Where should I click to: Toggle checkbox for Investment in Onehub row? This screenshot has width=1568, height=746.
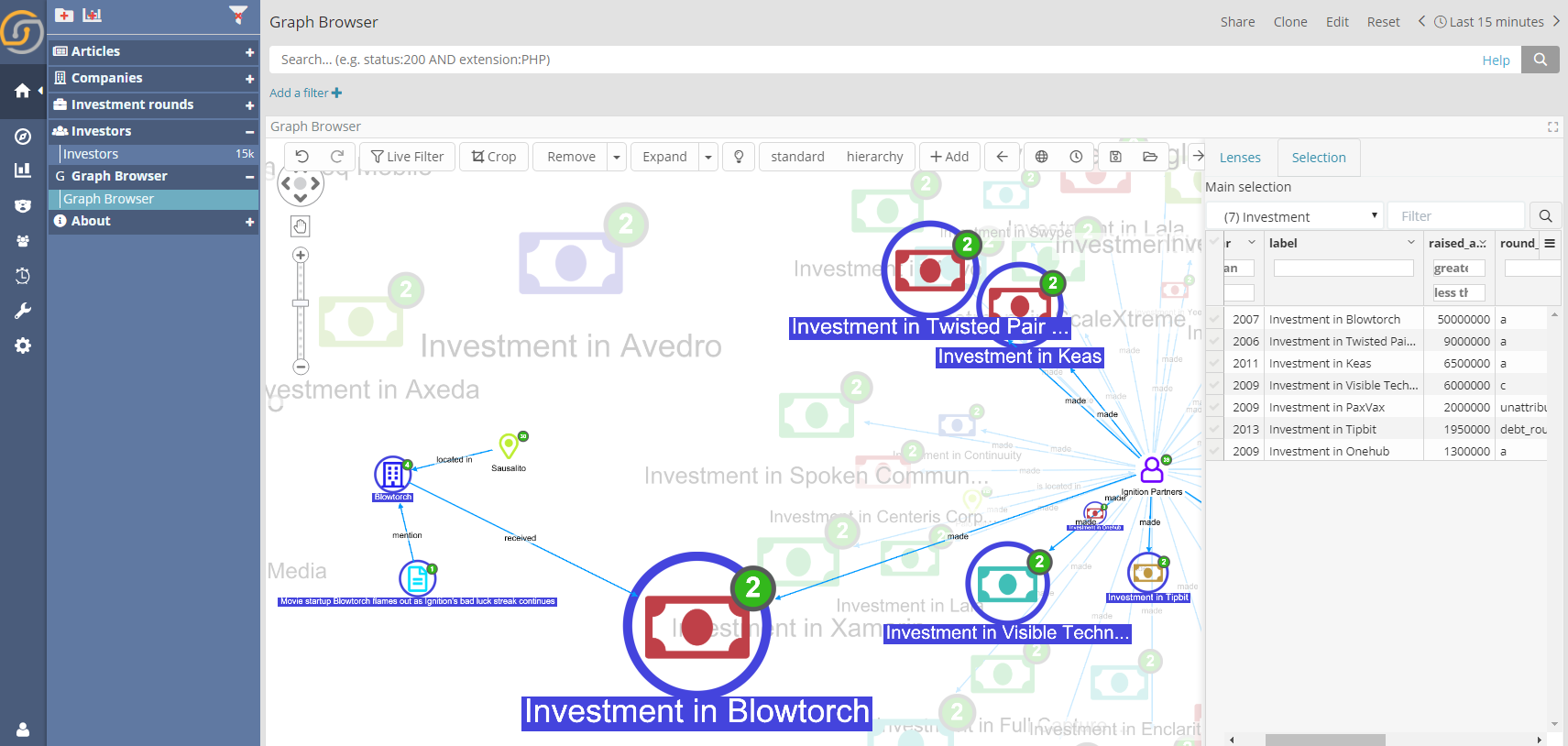tap(1215, 451)
